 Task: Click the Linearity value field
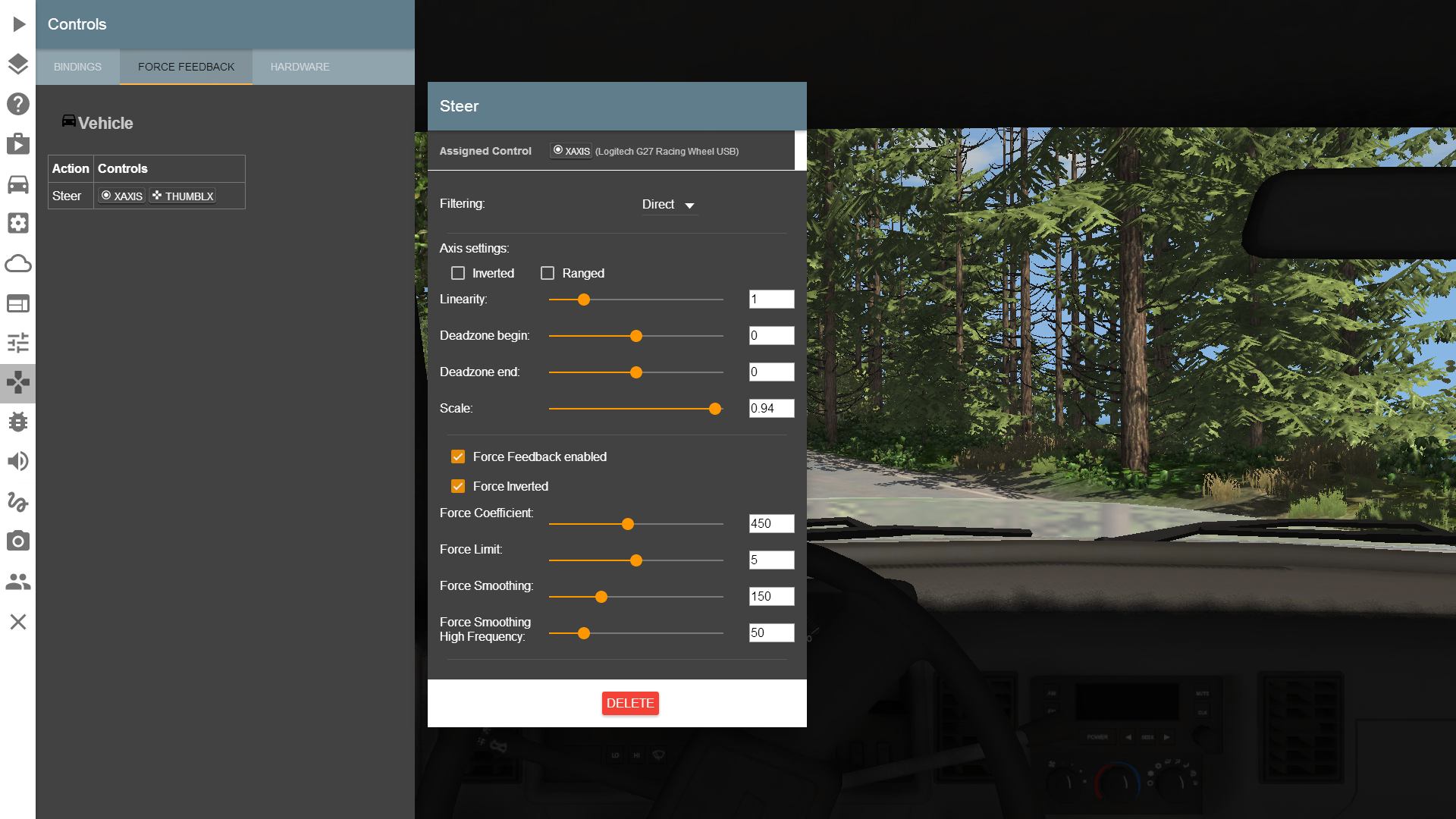point(771,299)
